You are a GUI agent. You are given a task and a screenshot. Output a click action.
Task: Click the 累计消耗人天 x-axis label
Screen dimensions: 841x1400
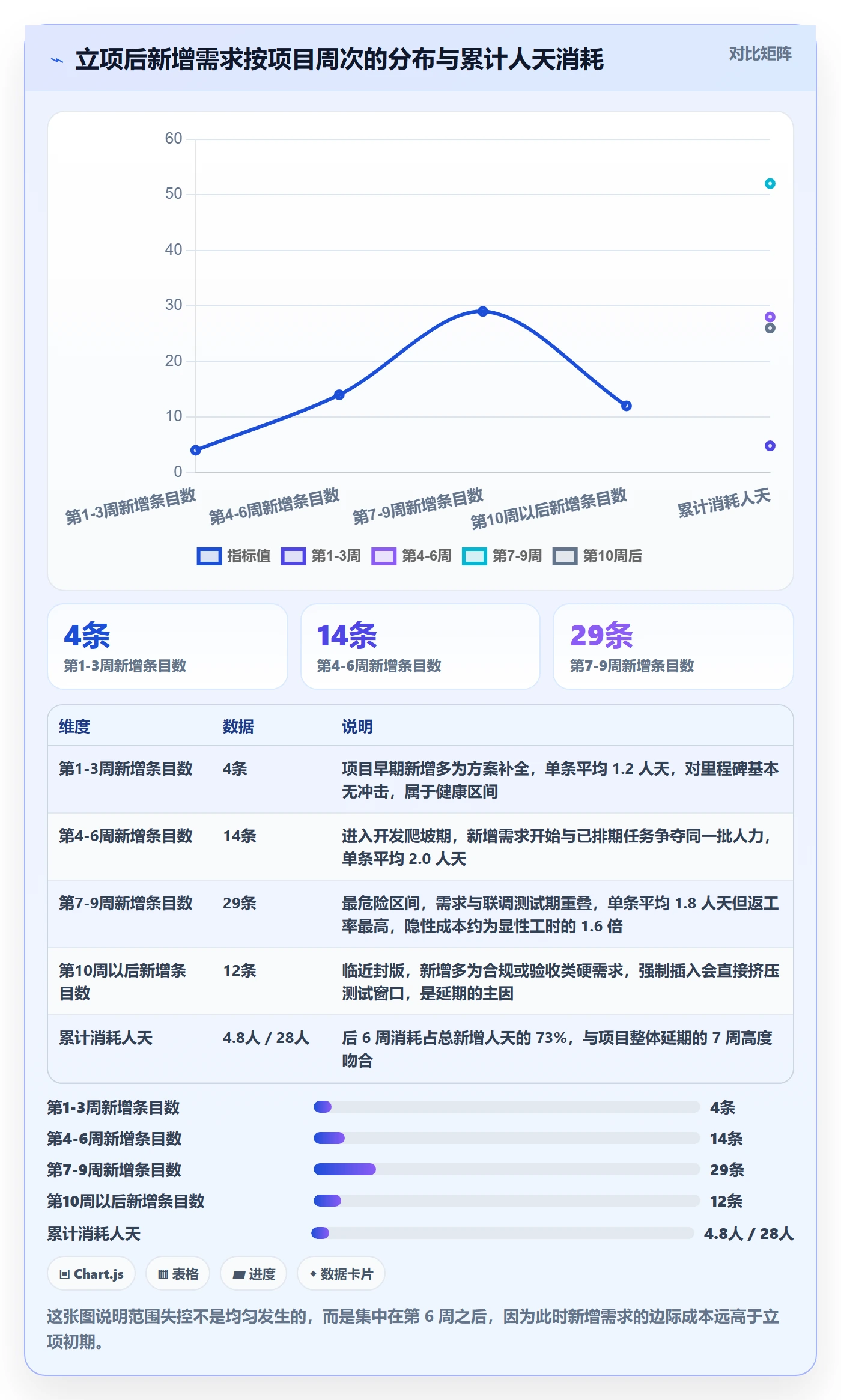(x=724, y=503)
